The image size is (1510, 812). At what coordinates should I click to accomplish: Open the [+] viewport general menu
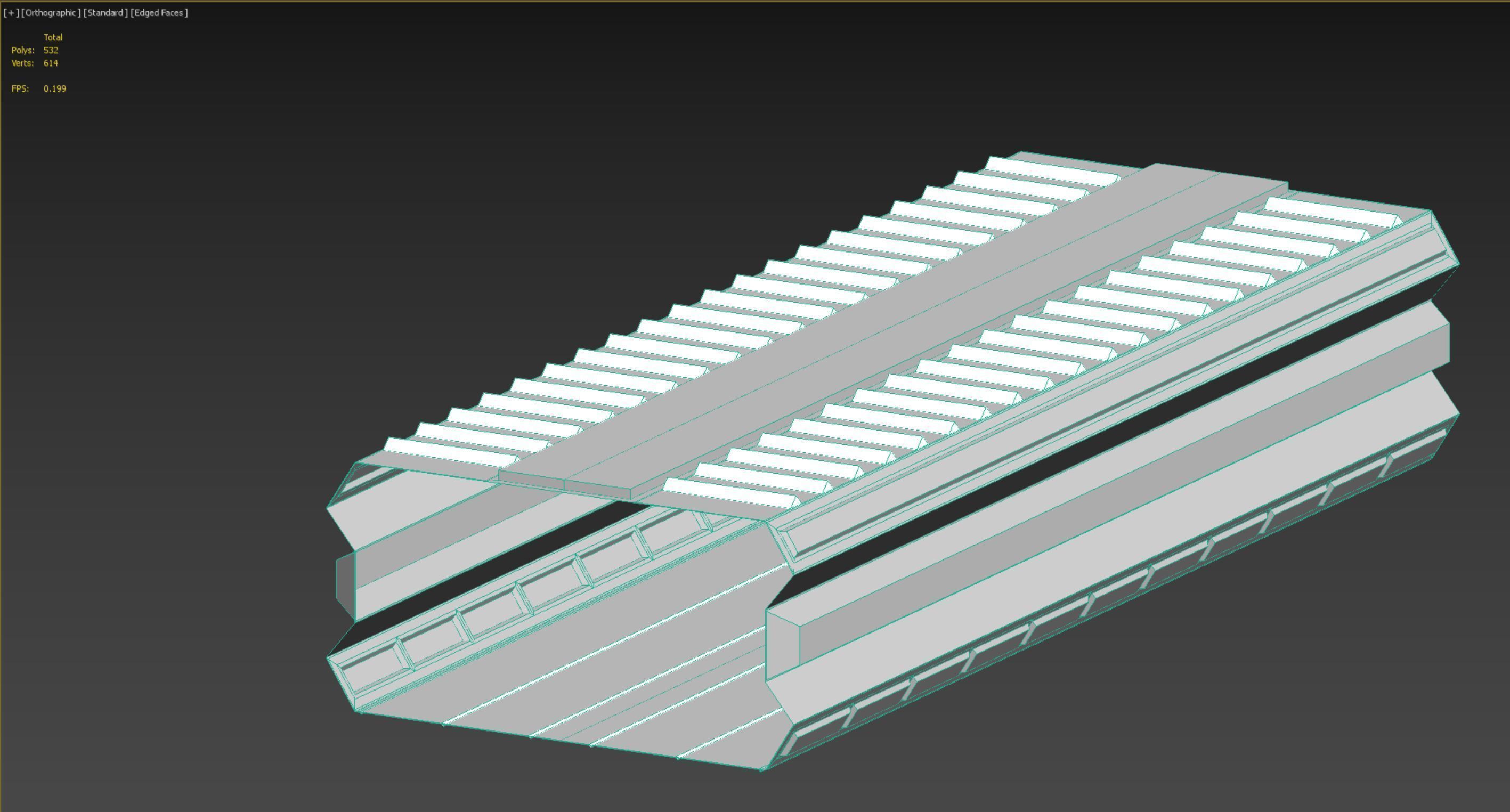pos(11,12)
